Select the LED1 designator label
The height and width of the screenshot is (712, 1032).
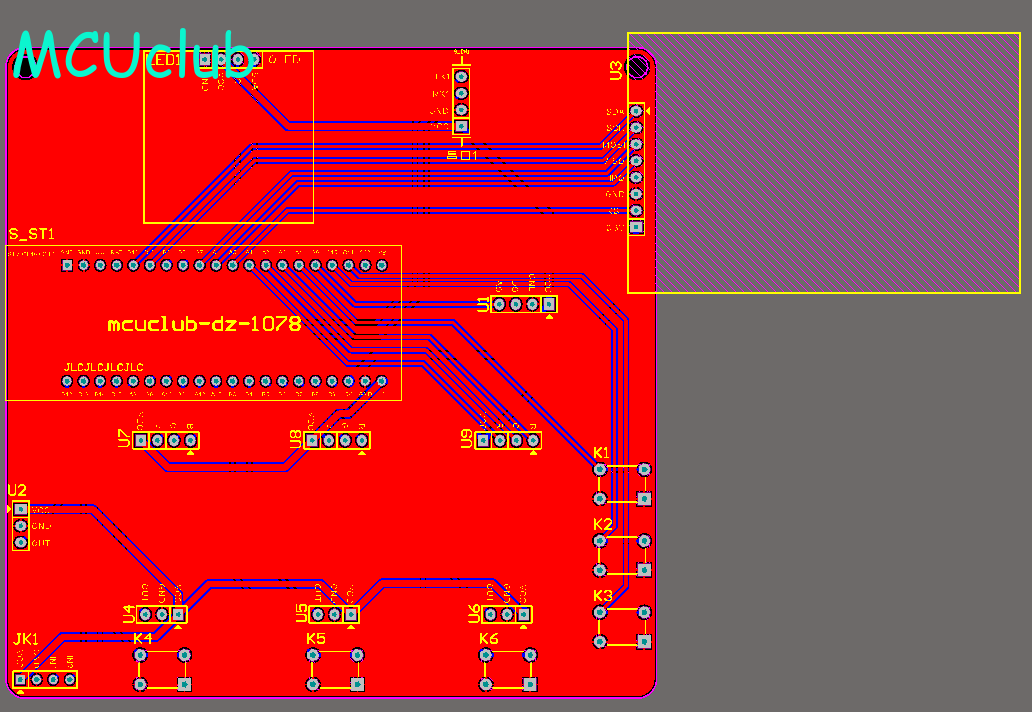tap(163, 61)
